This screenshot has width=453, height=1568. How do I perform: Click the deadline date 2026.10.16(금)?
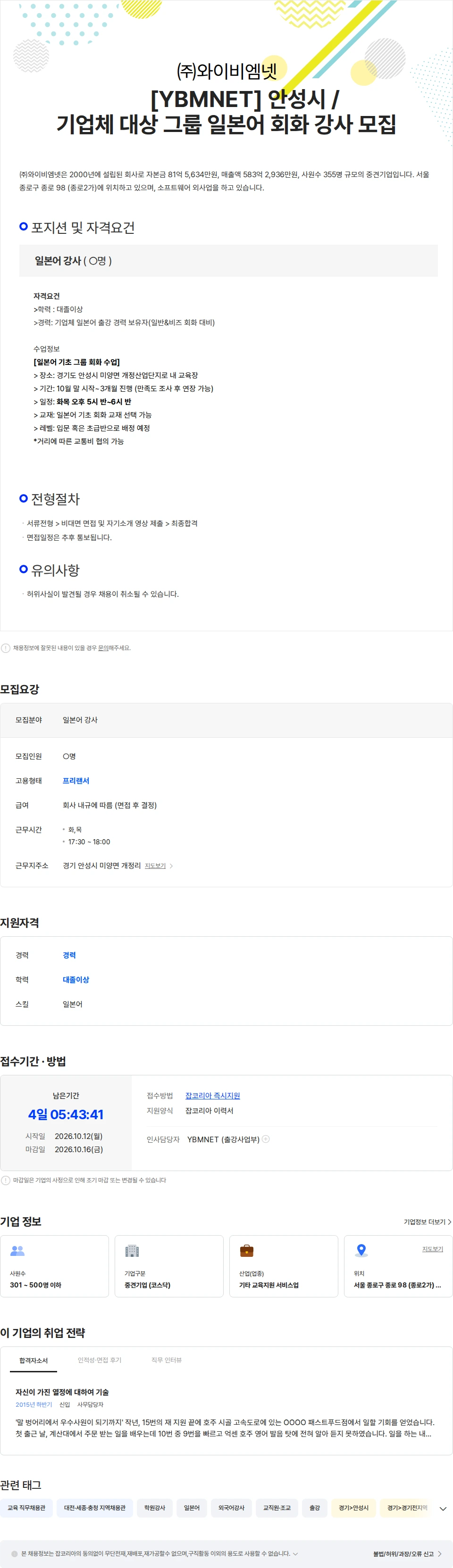tap(78, 1149)
